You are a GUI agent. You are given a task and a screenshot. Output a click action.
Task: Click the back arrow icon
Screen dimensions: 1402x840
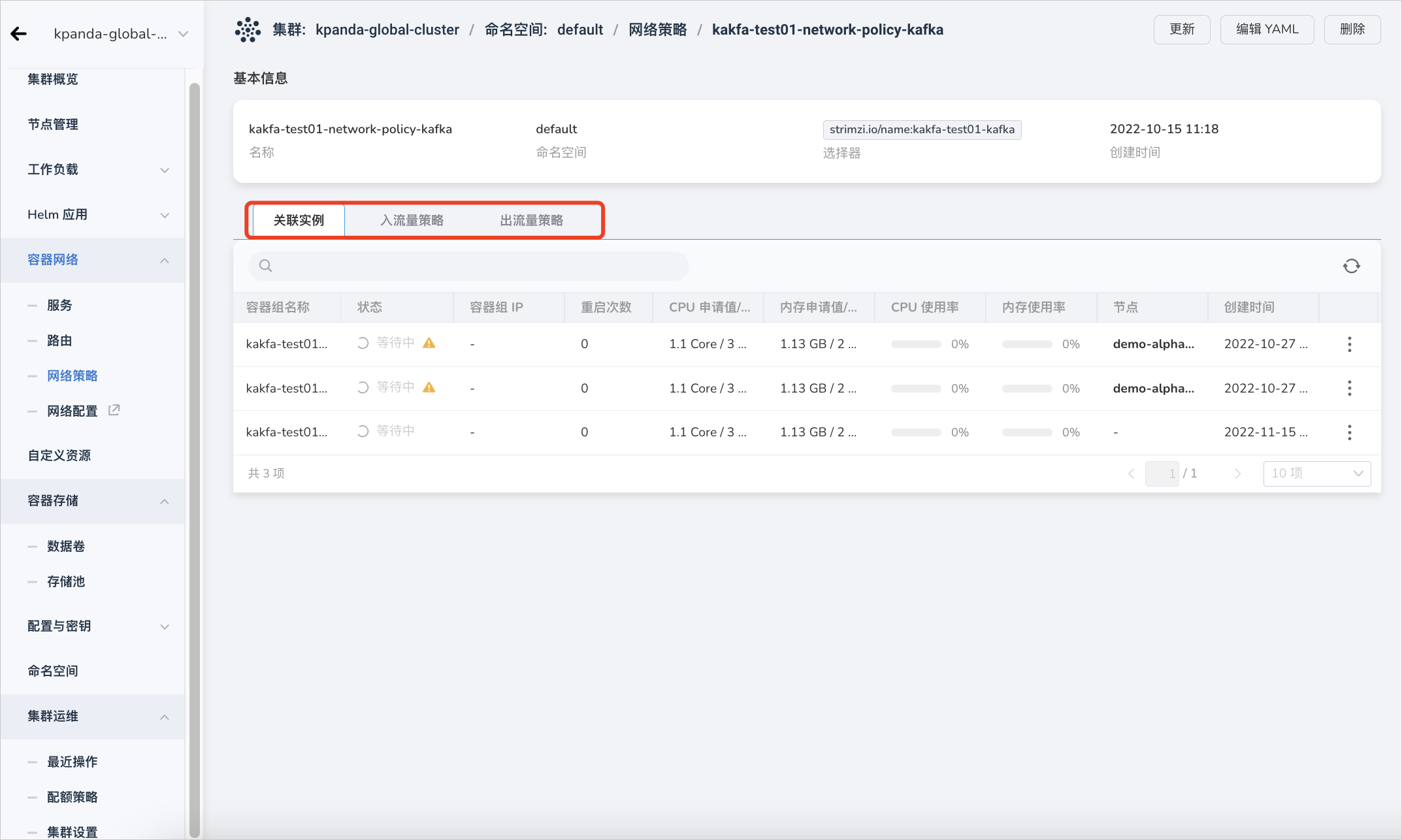(x=19, y=34)
